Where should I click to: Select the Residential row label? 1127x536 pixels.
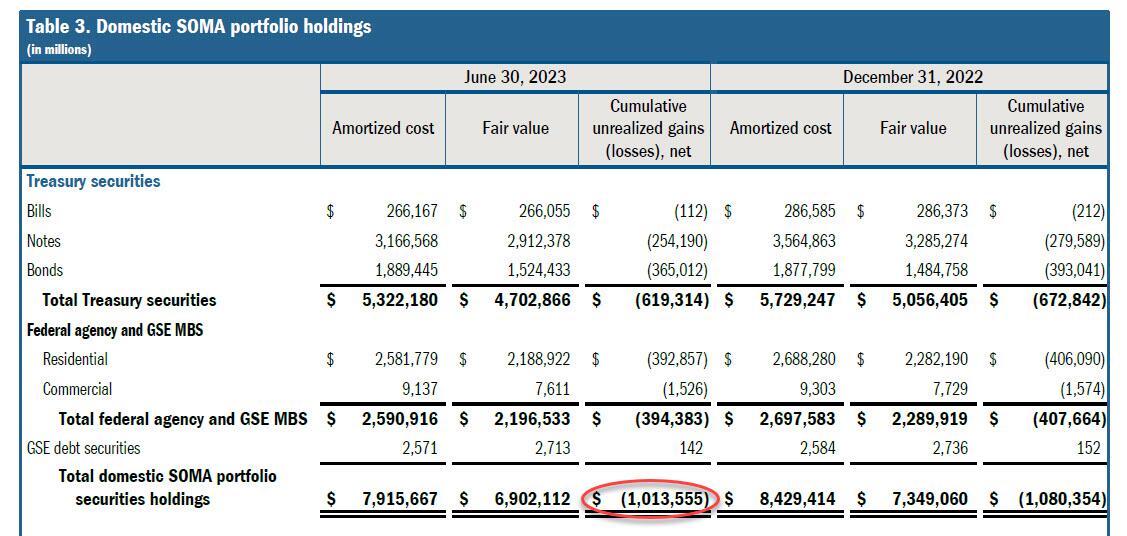[75, 359]
